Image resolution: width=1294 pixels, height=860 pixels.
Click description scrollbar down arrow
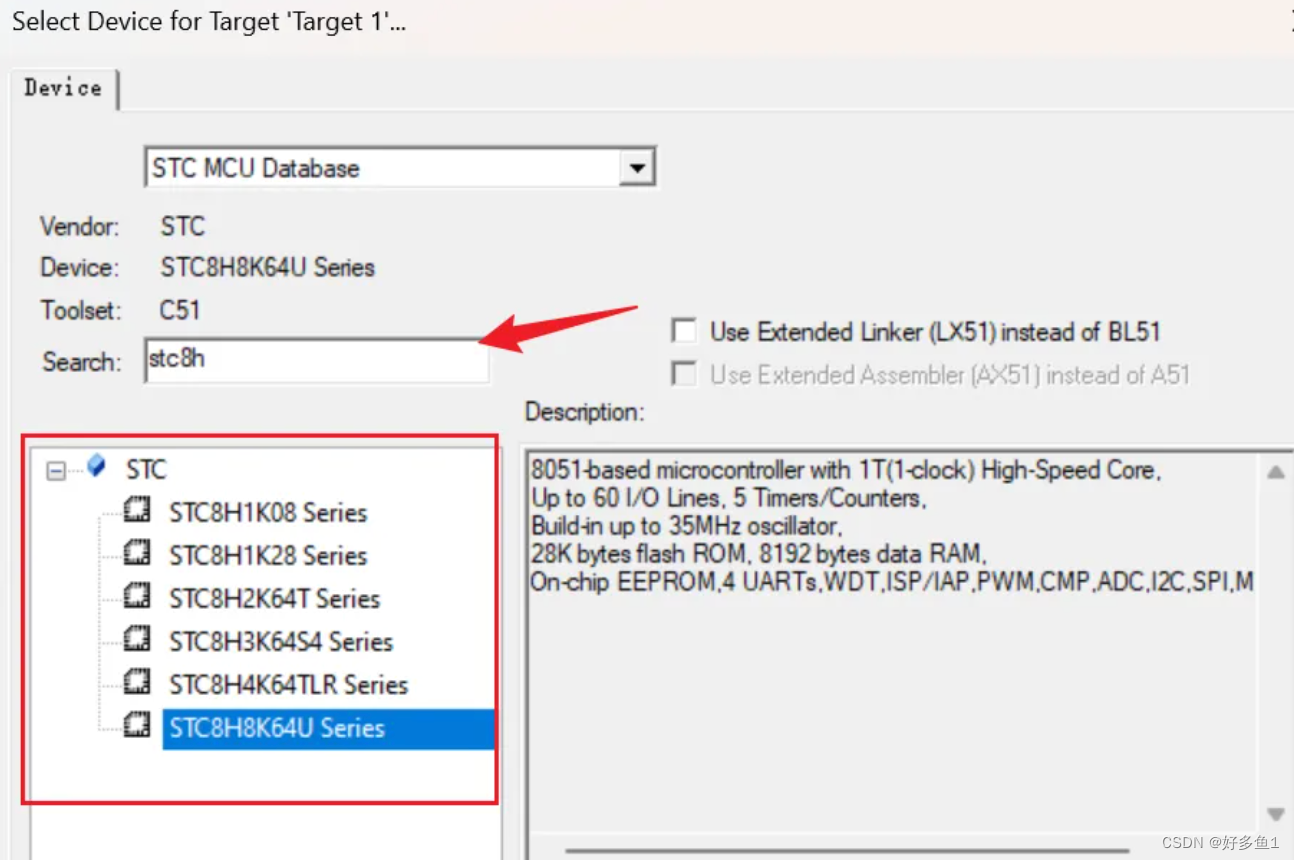tap(1276, 814)
